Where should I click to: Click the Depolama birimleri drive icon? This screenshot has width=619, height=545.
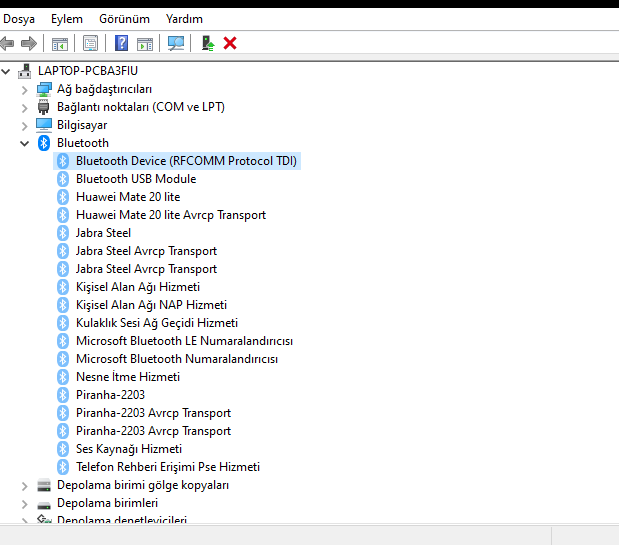pos(44,504)
